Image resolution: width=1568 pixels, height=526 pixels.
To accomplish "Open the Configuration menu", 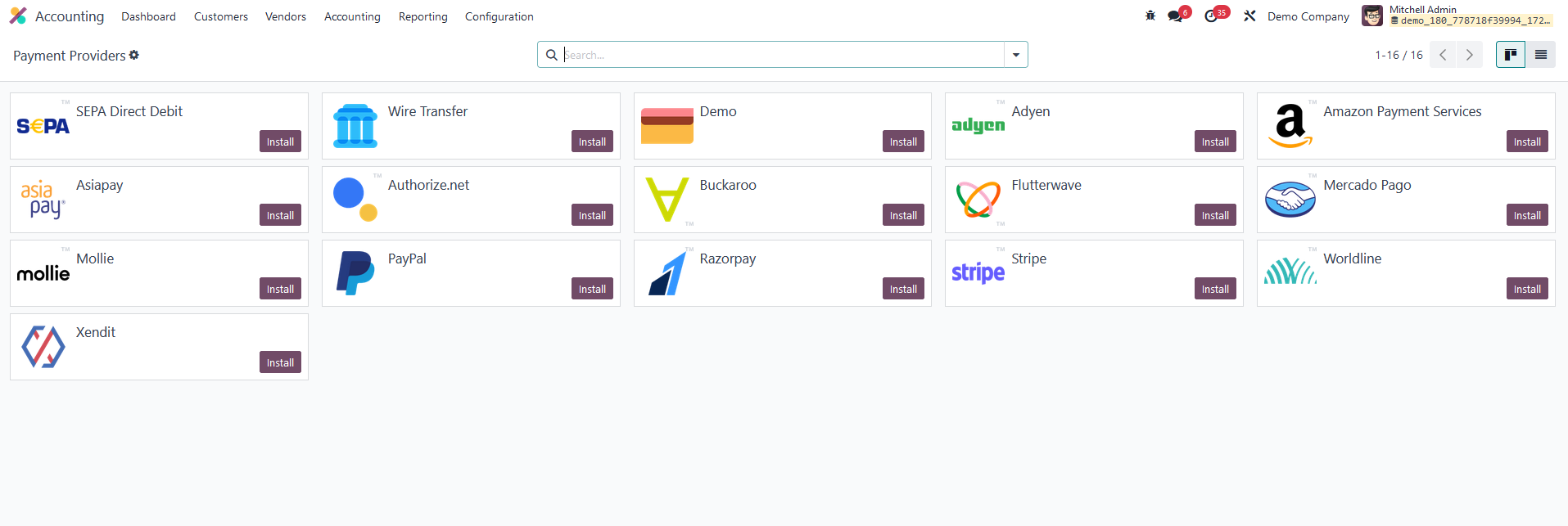I will click(x=499, y=16).
